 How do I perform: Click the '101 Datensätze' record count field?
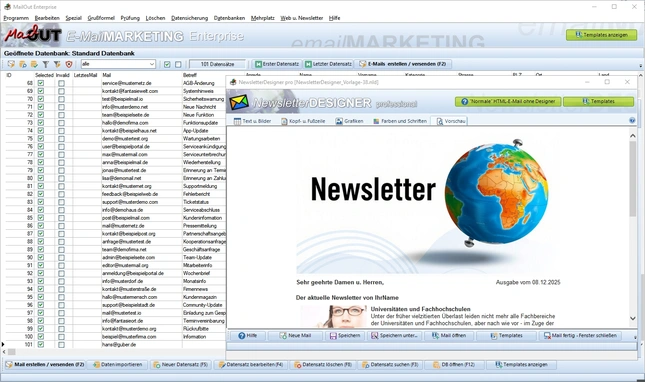217,64
